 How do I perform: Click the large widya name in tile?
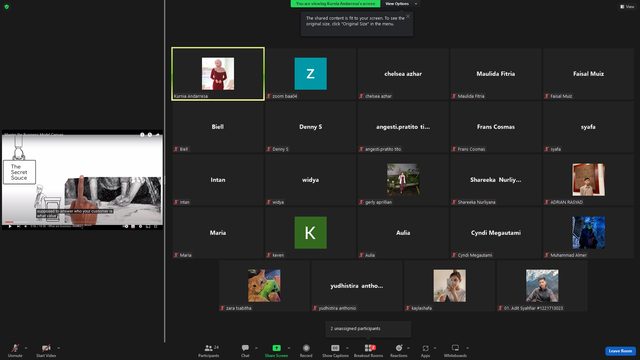pyautogui.click(x=311, y=180)
